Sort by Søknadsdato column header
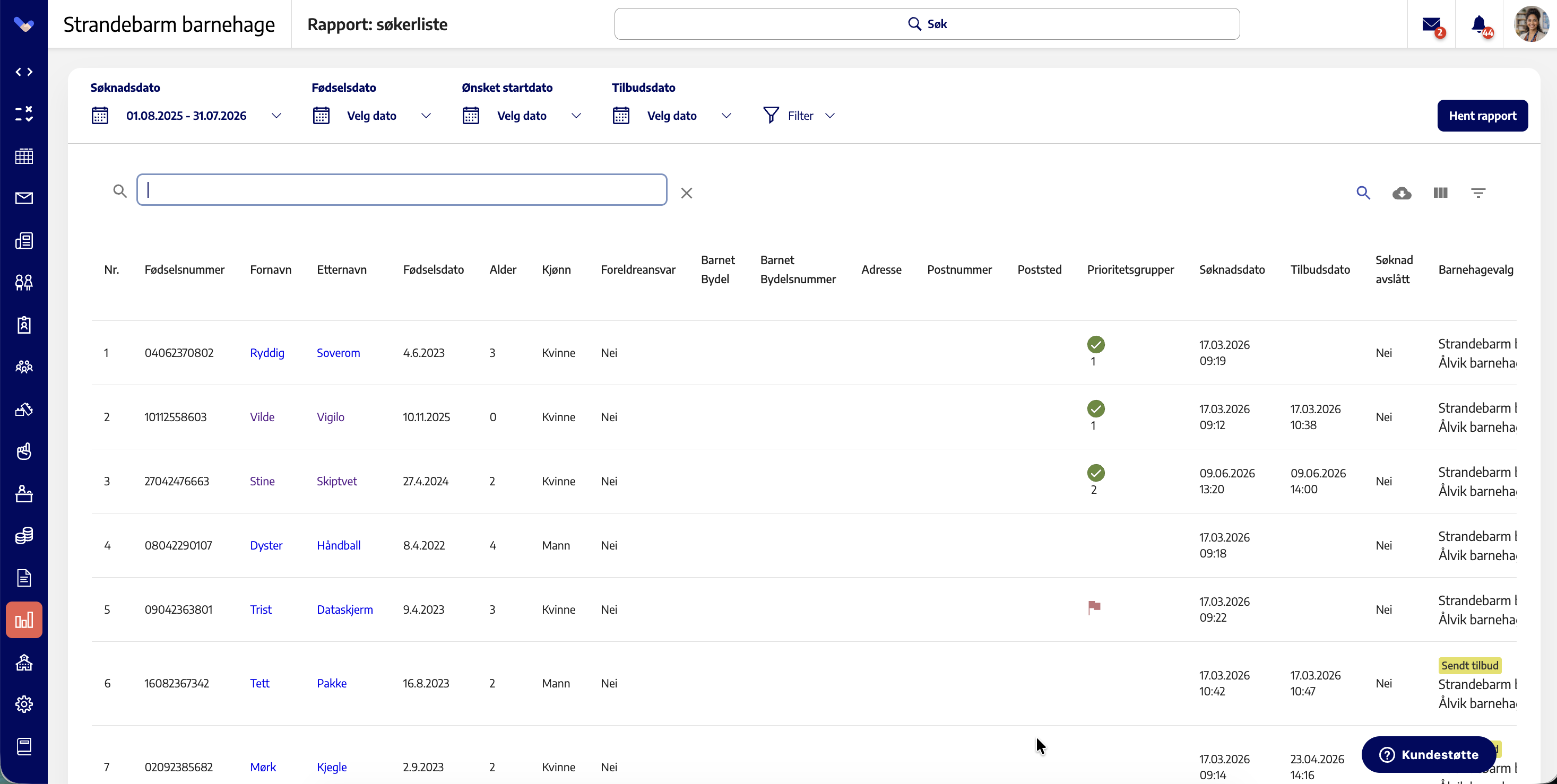 pos(1232,269)
